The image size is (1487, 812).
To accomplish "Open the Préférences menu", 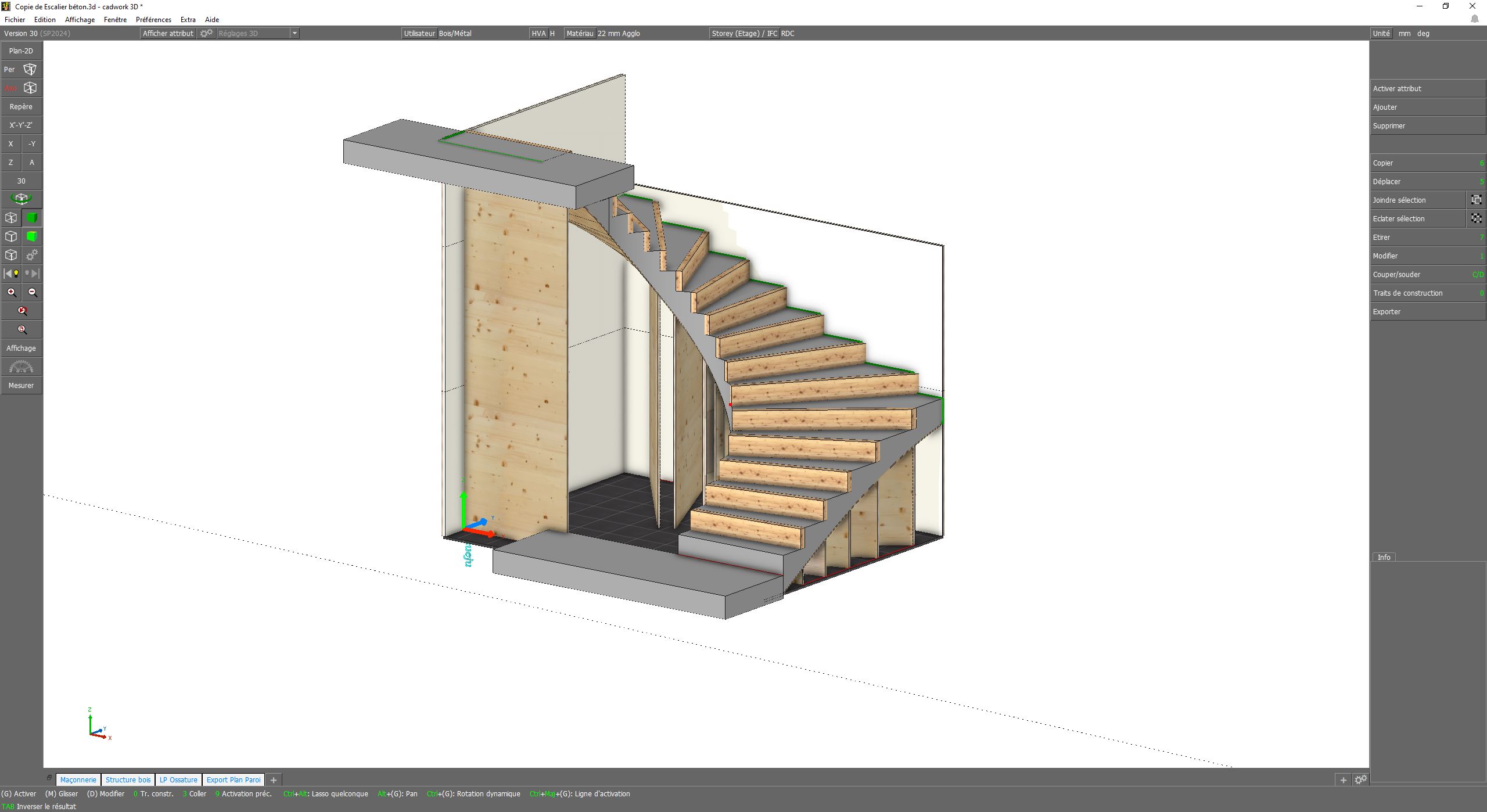I will [153, 20].
